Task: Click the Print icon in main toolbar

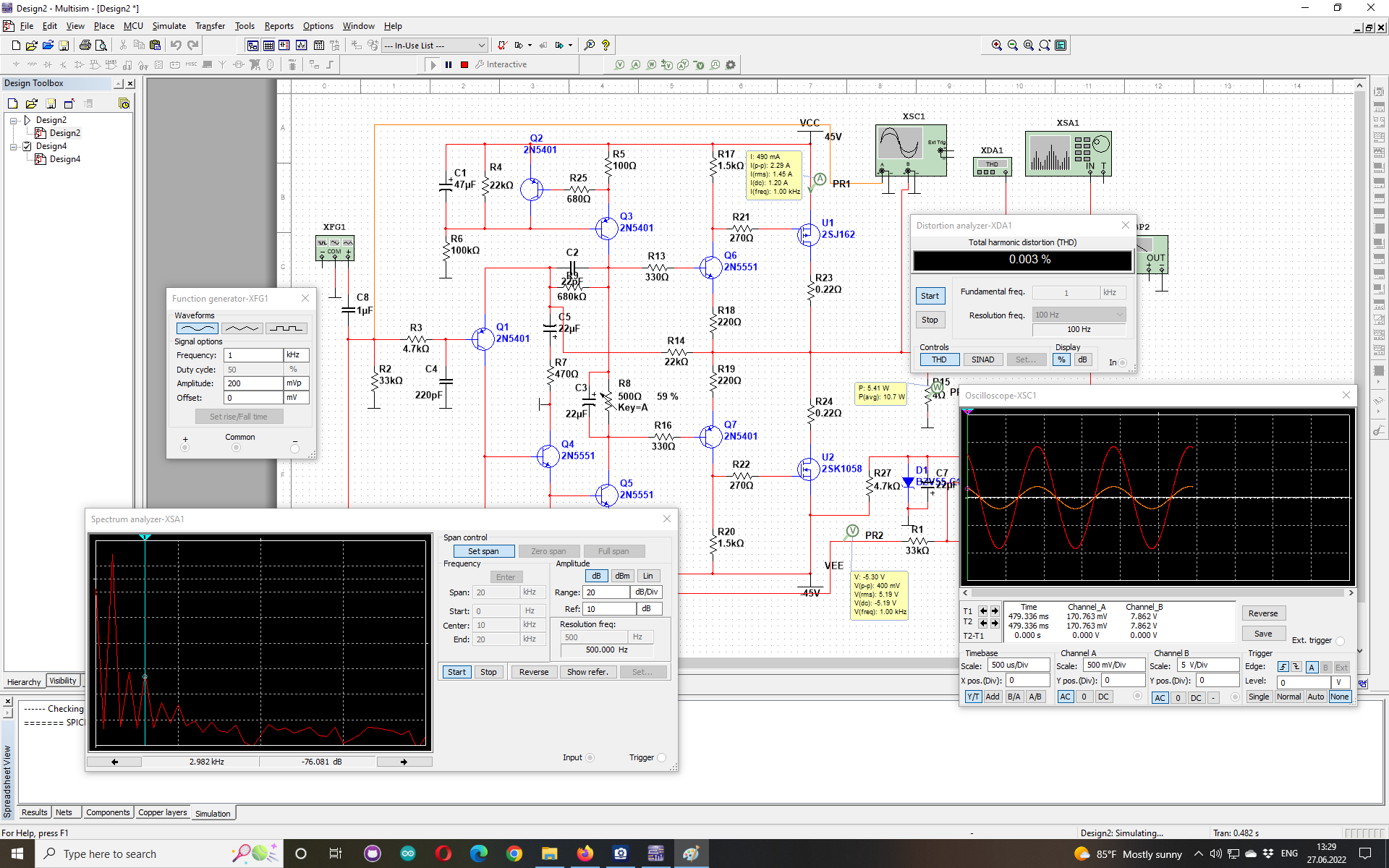Action: click(85, 45)
